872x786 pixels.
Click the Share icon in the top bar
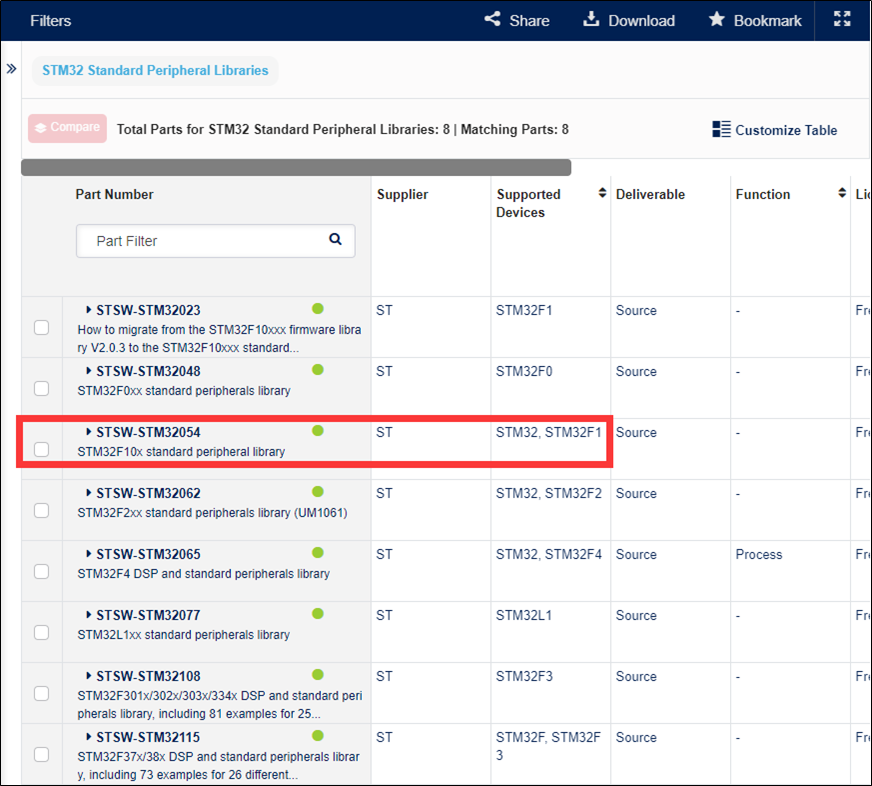click(x=491, y=19)
